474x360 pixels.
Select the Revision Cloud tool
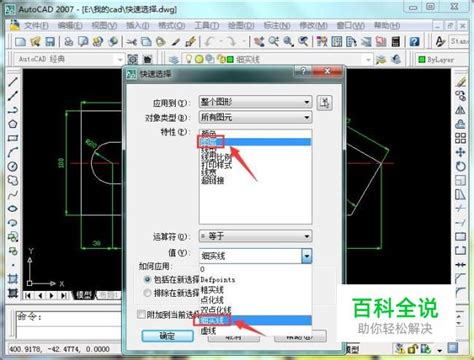[x=13, y=180]
